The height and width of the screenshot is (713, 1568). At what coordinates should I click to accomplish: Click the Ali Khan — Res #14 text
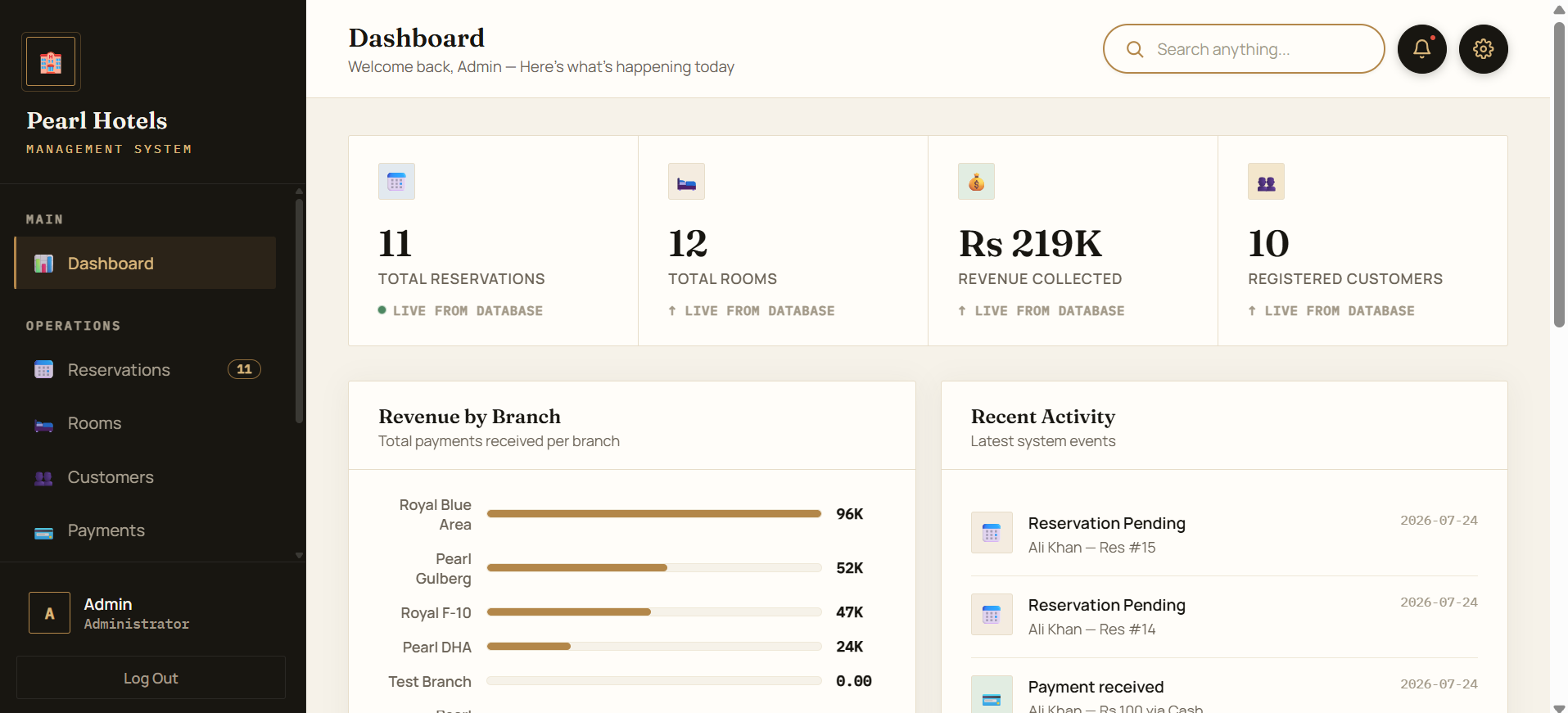(1091, 630)
